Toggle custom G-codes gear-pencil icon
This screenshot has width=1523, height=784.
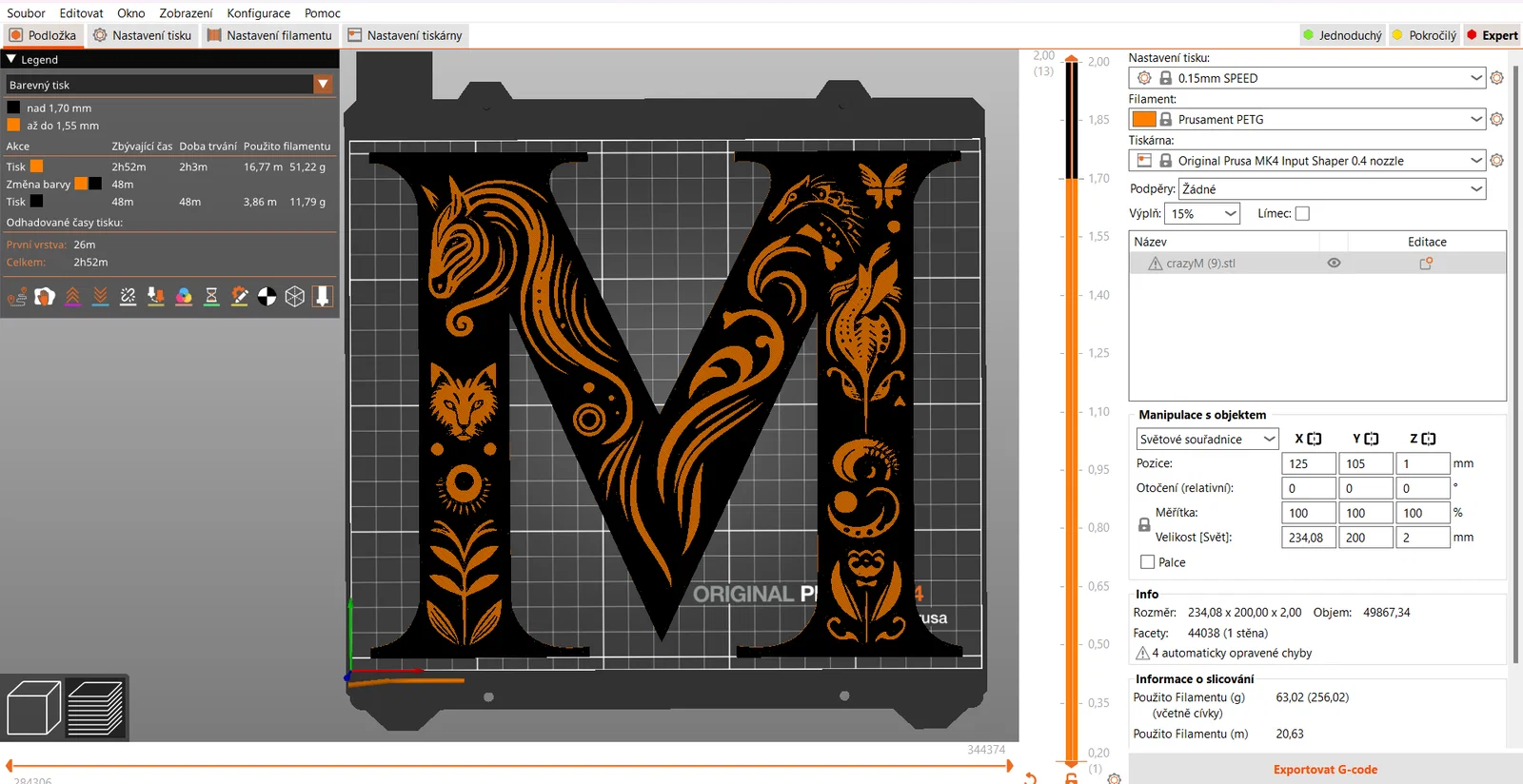[240, 297]
